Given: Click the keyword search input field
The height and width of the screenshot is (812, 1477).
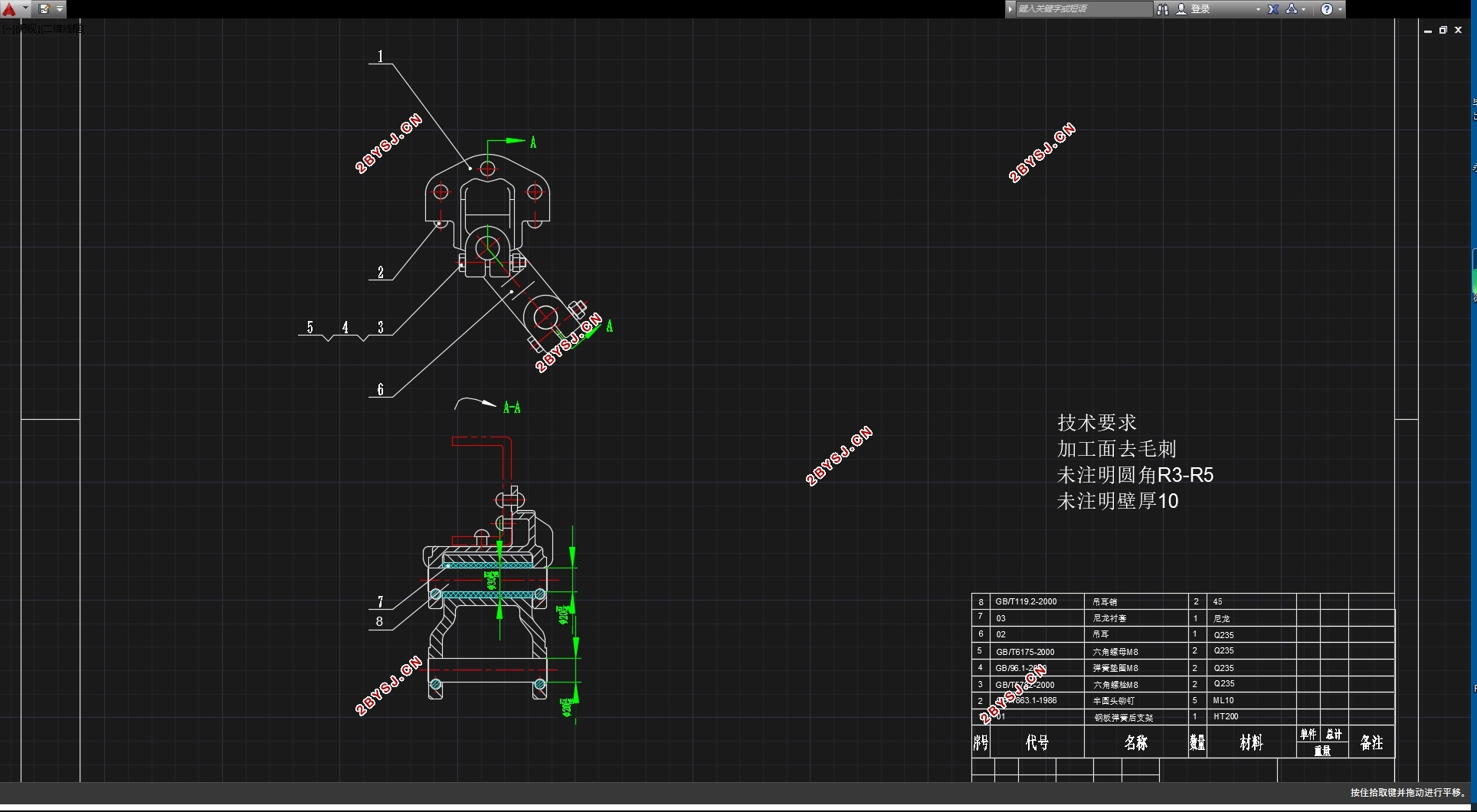Looking at the screenshot, I should pos(1082,9).
